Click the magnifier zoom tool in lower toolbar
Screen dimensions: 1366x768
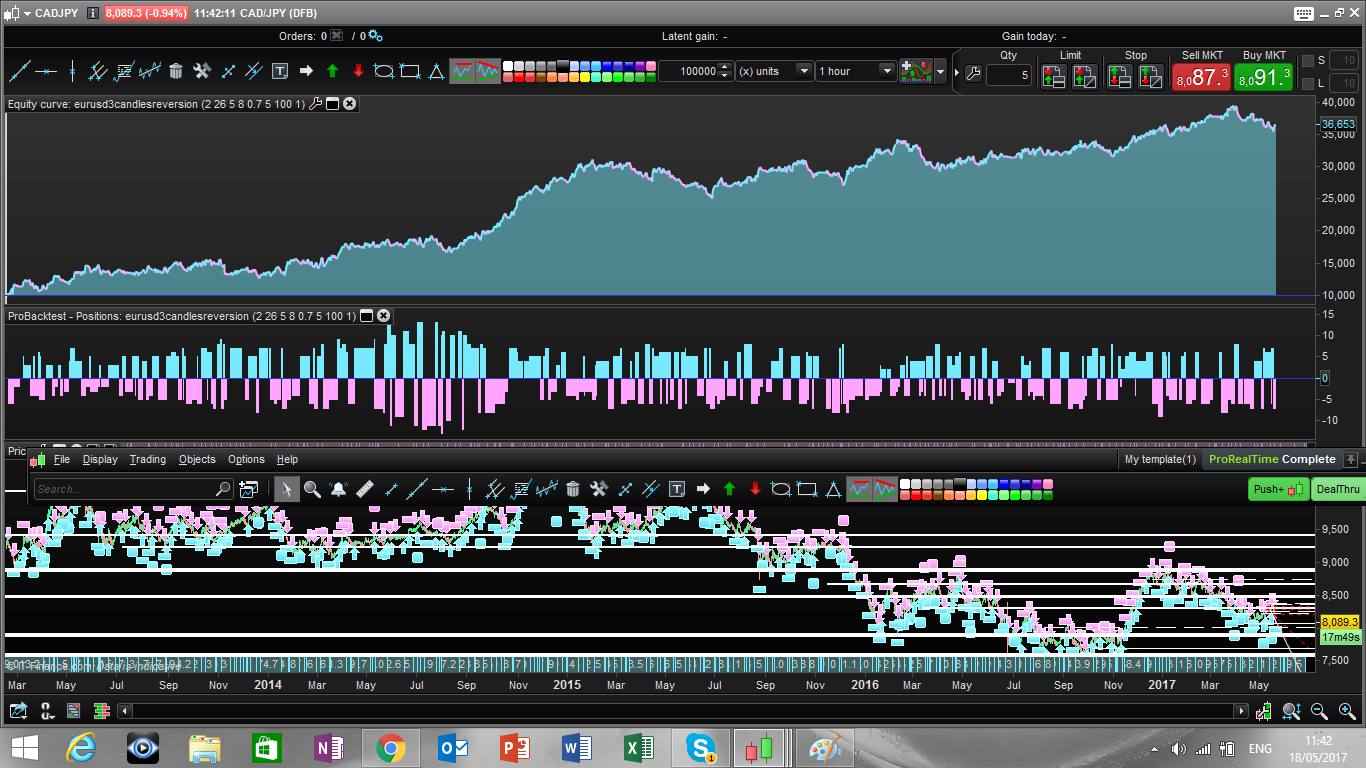pos(312,489)
